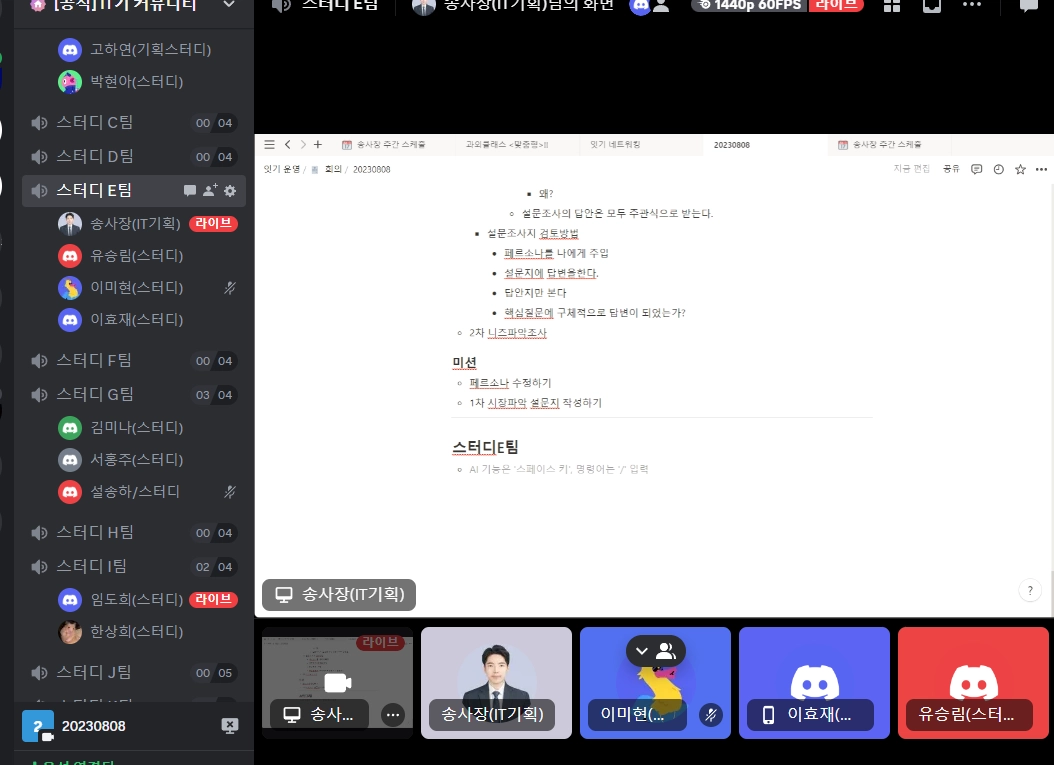Select user 이미현(스터디) in sidebar list
This screenshot has height=765, width=1054.
click(148, 288)
